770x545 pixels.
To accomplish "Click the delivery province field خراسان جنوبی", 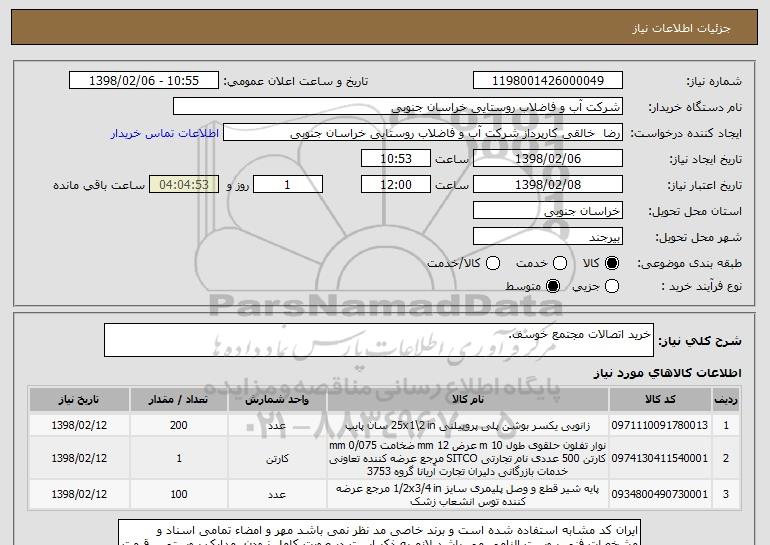I will pos(548,211).
